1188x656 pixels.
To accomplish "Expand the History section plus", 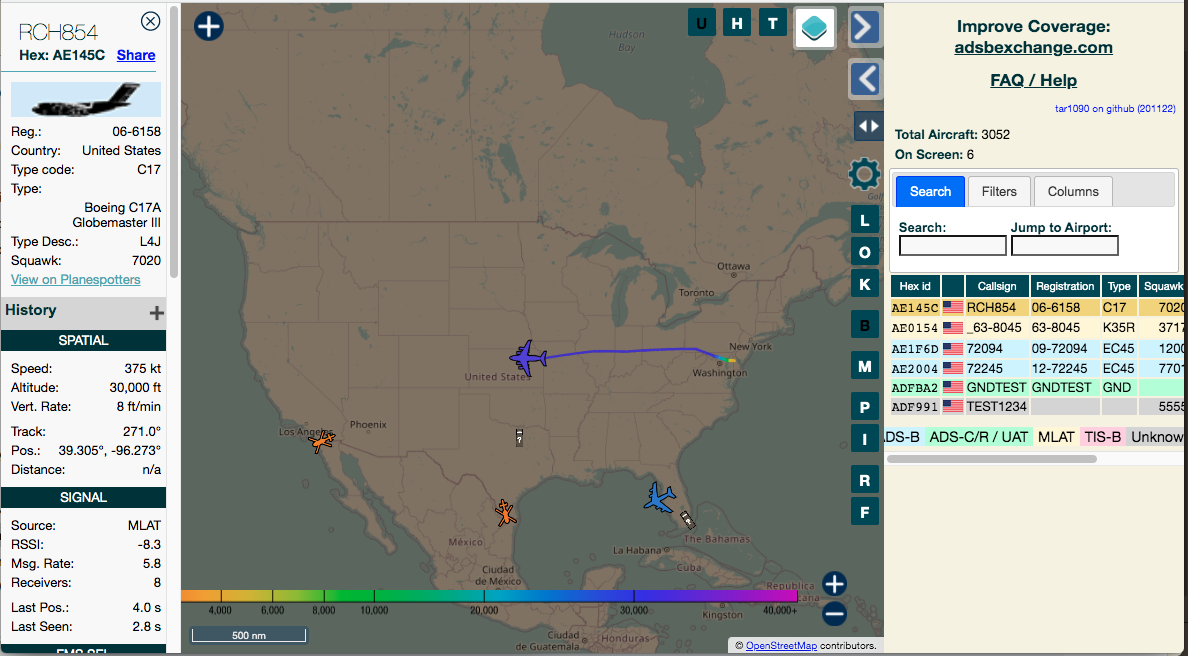I will point(157,313).
